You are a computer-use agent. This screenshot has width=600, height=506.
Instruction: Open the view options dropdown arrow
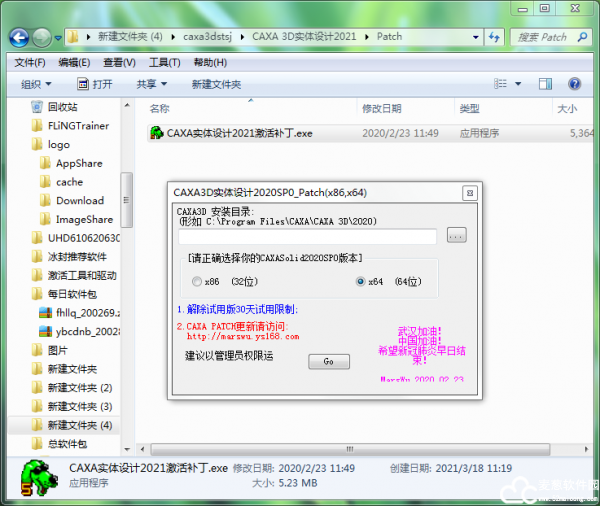pyautogui.click(x=518, y=84)
